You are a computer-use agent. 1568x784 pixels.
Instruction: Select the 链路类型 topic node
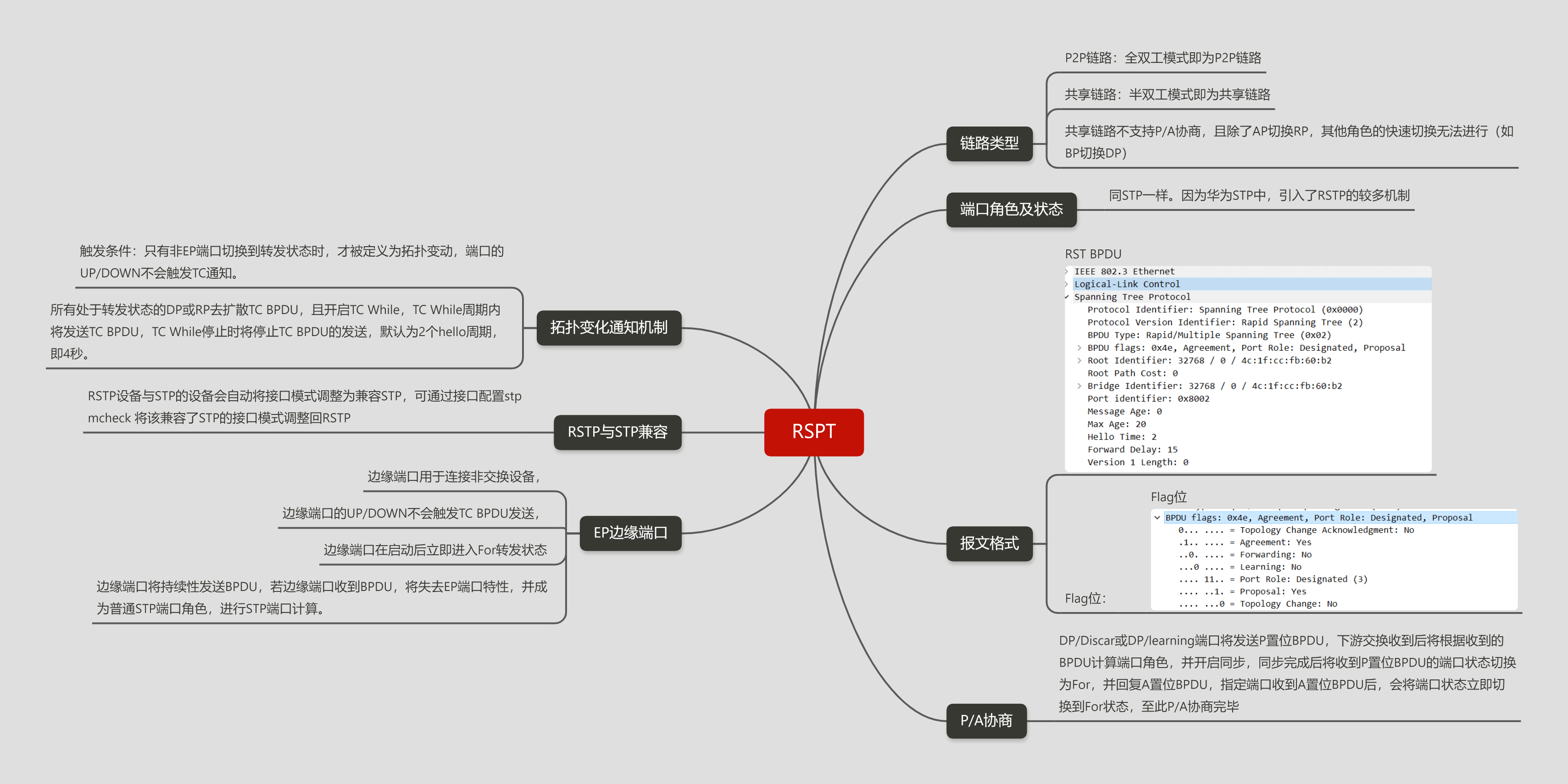point(989,144)
